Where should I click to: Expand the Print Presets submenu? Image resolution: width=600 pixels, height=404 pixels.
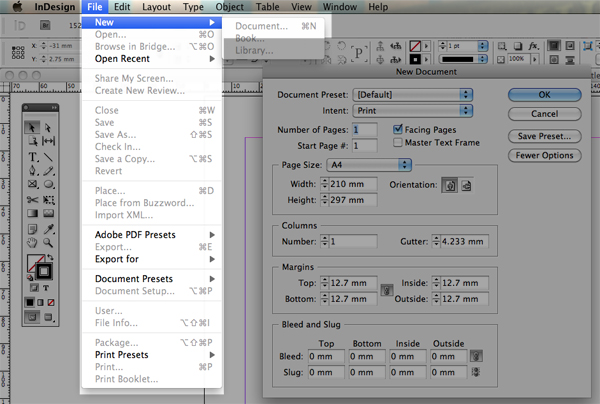pos(152,355)
